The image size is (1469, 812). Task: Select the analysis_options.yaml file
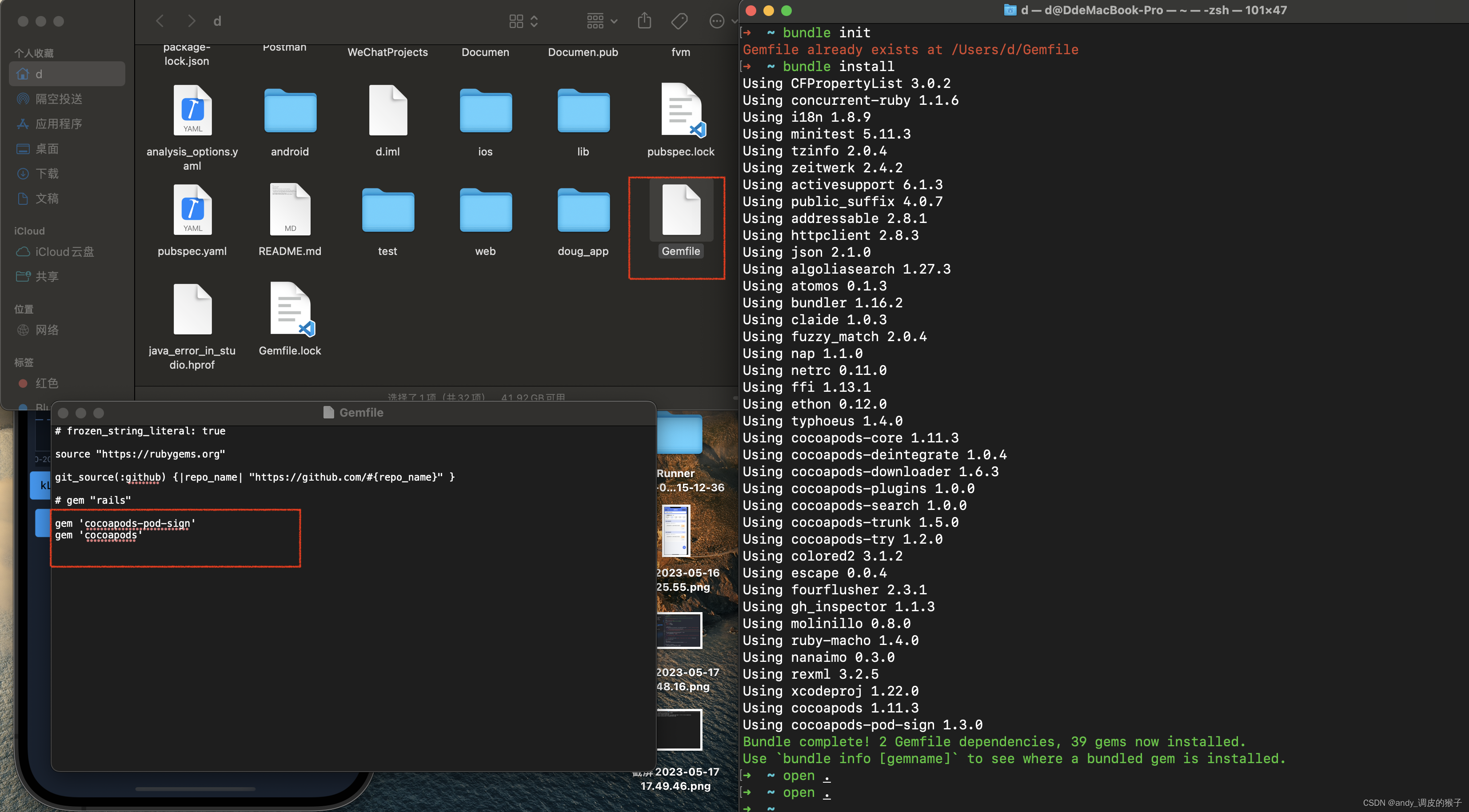tap(192, 111)
